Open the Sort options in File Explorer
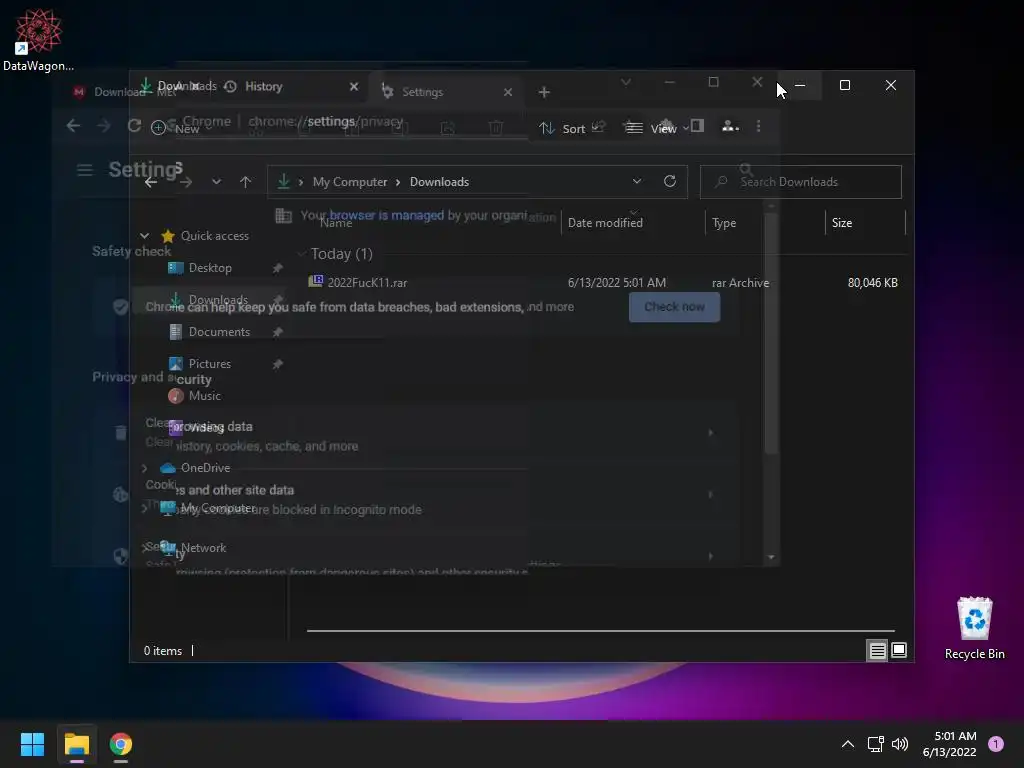1024x768 pixels. click(x=562, y=128)
